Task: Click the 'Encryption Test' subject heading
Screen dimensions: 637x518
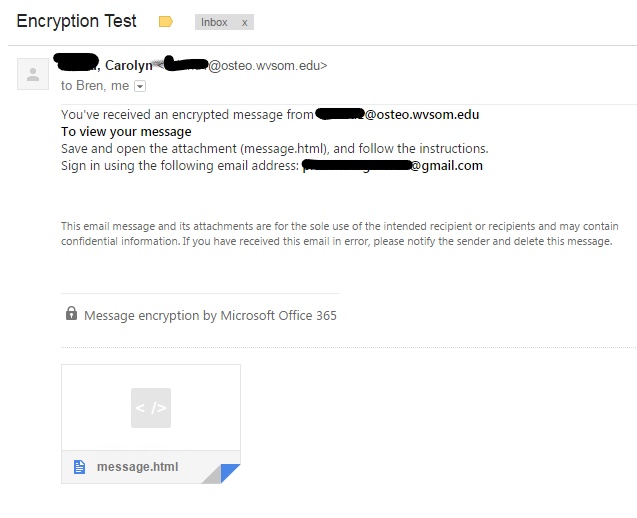Action: 76,21
